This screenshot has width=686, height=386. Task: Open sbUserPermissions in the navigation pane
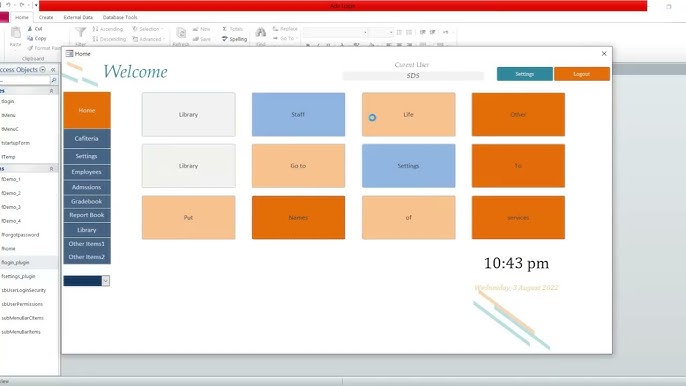tap(22, 304)
